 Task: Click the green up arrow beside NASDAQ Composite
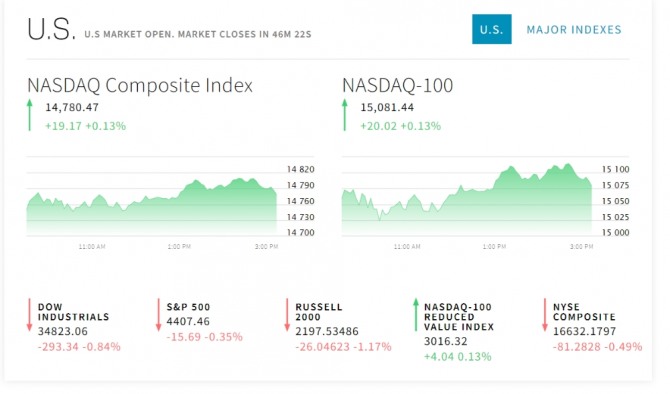click(x=29, y=115)
